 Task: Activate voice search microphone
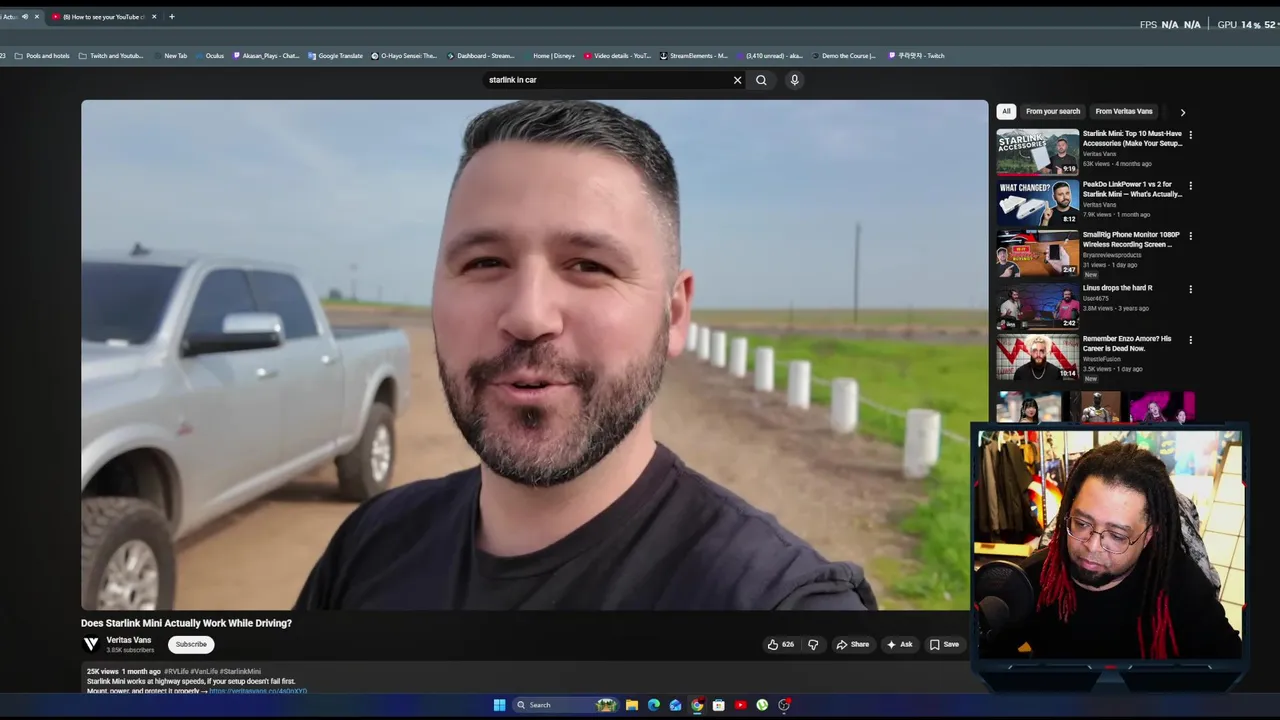pyautogui.click(x=794, y=80)
